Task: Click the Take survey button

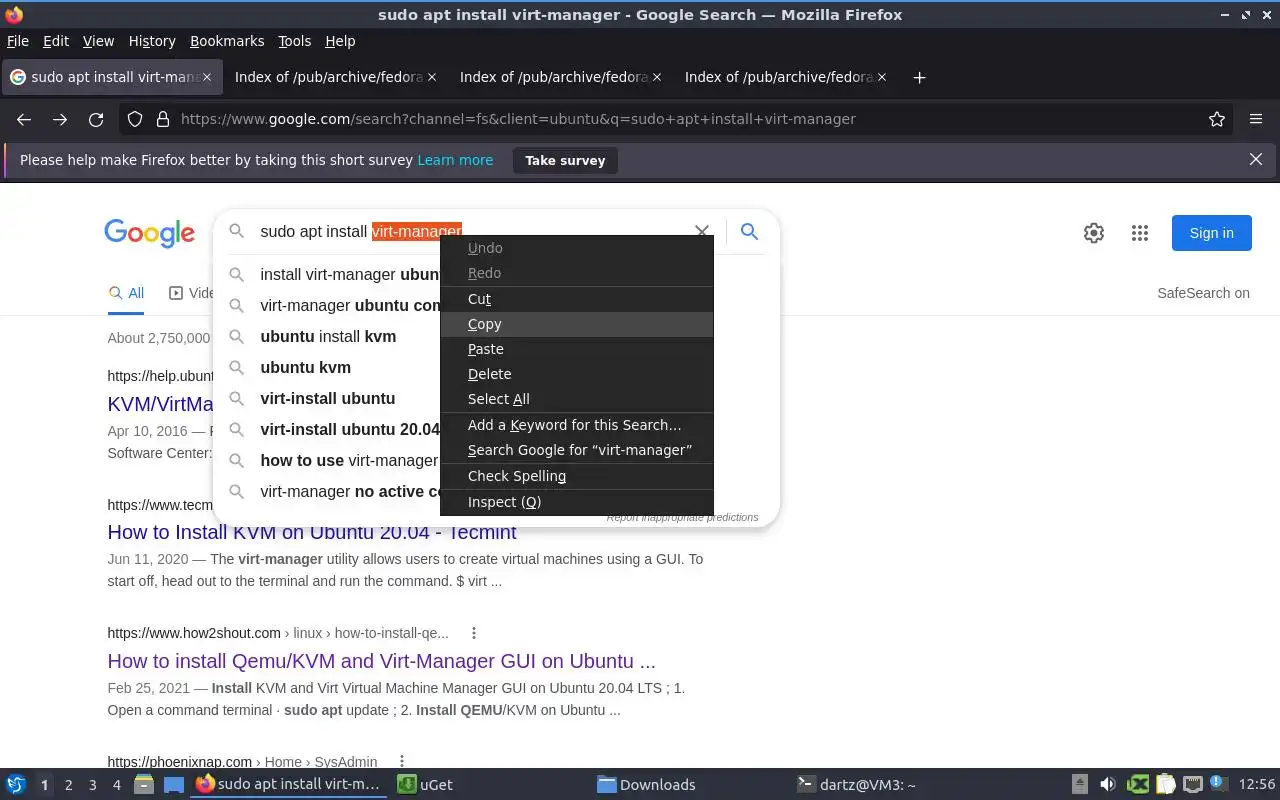Action: 565,160
